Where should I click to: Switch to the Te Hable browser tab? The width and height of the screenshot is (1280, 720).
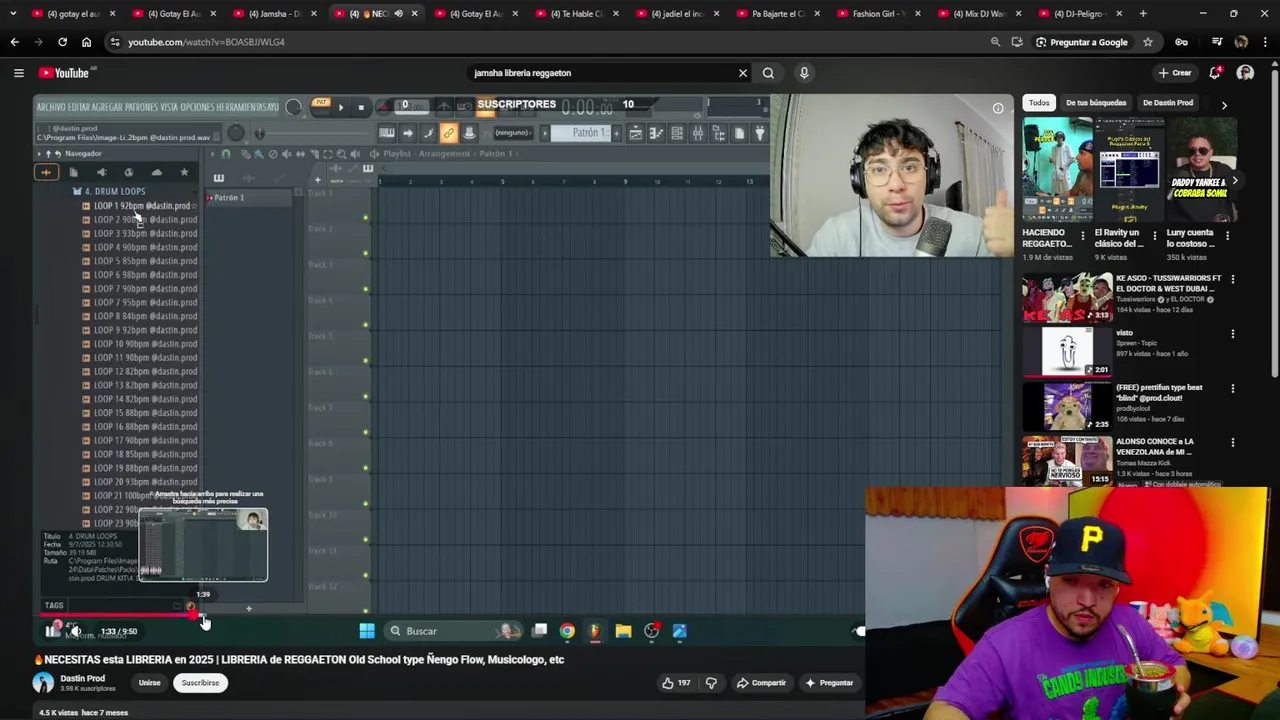point(575,13)
